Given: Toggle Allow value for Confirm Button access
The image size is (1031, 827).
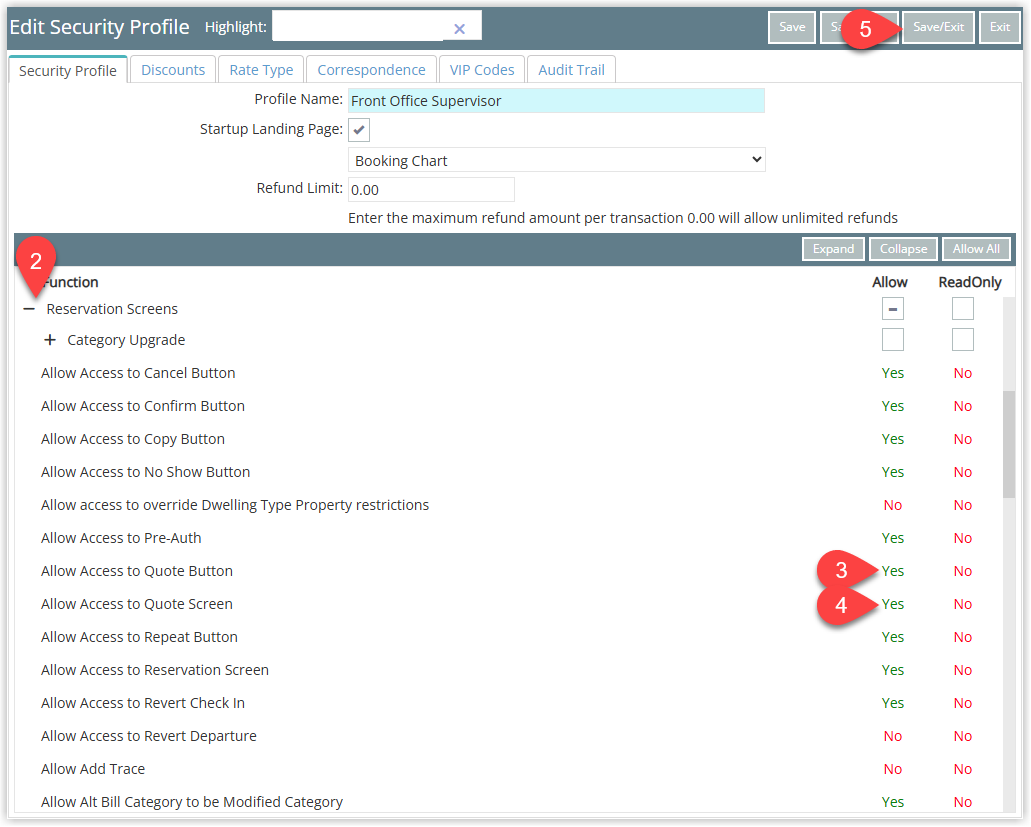Looking at the screenshot, I should [x=892, y=406].
